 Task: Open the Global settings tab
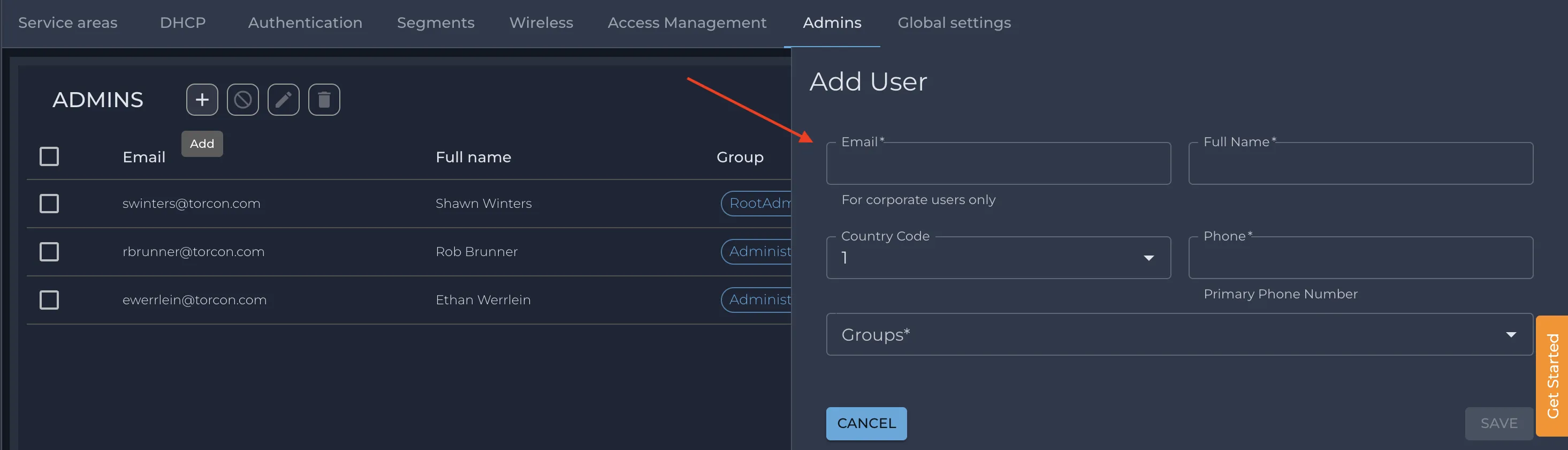[x=954, y=22]
